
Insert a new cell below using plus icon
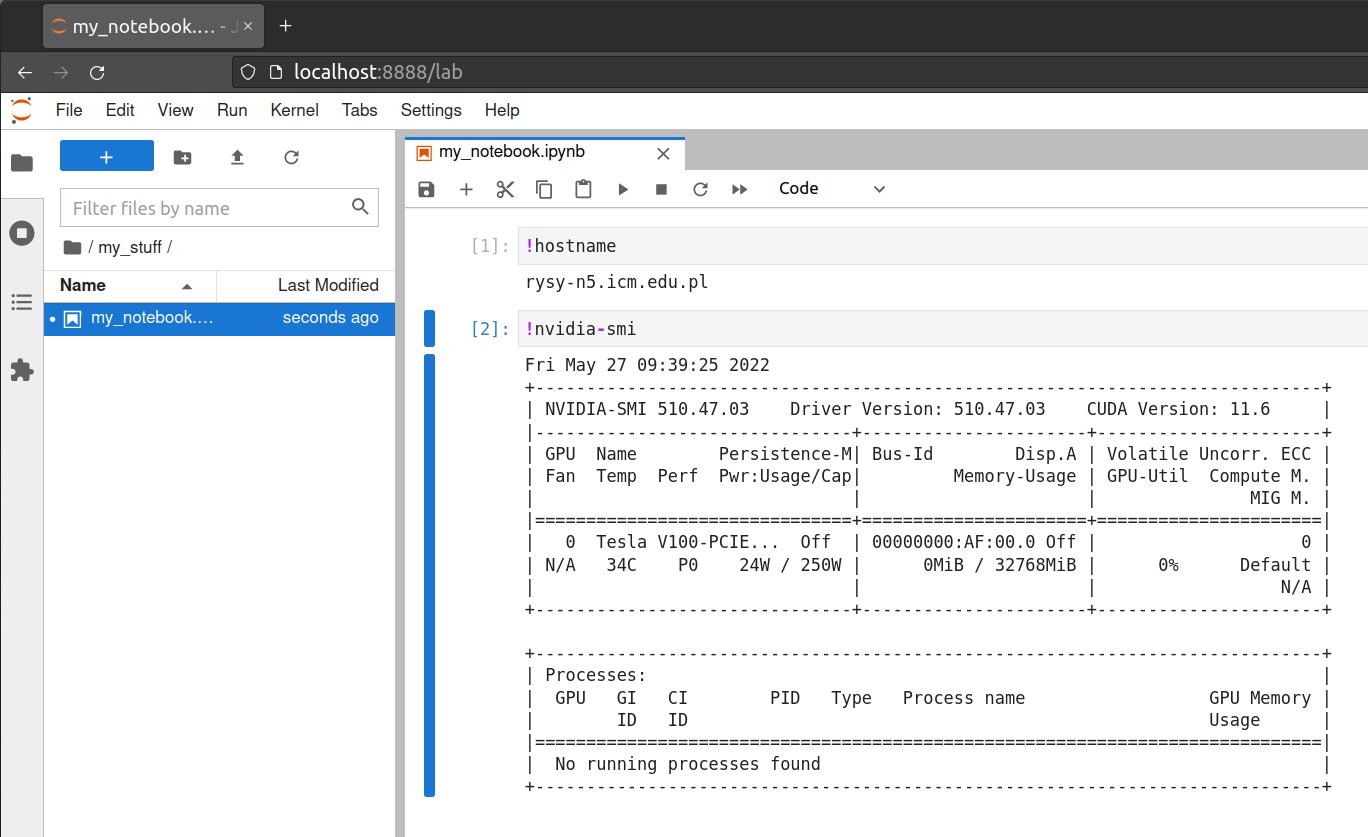[x=466, y=189]
